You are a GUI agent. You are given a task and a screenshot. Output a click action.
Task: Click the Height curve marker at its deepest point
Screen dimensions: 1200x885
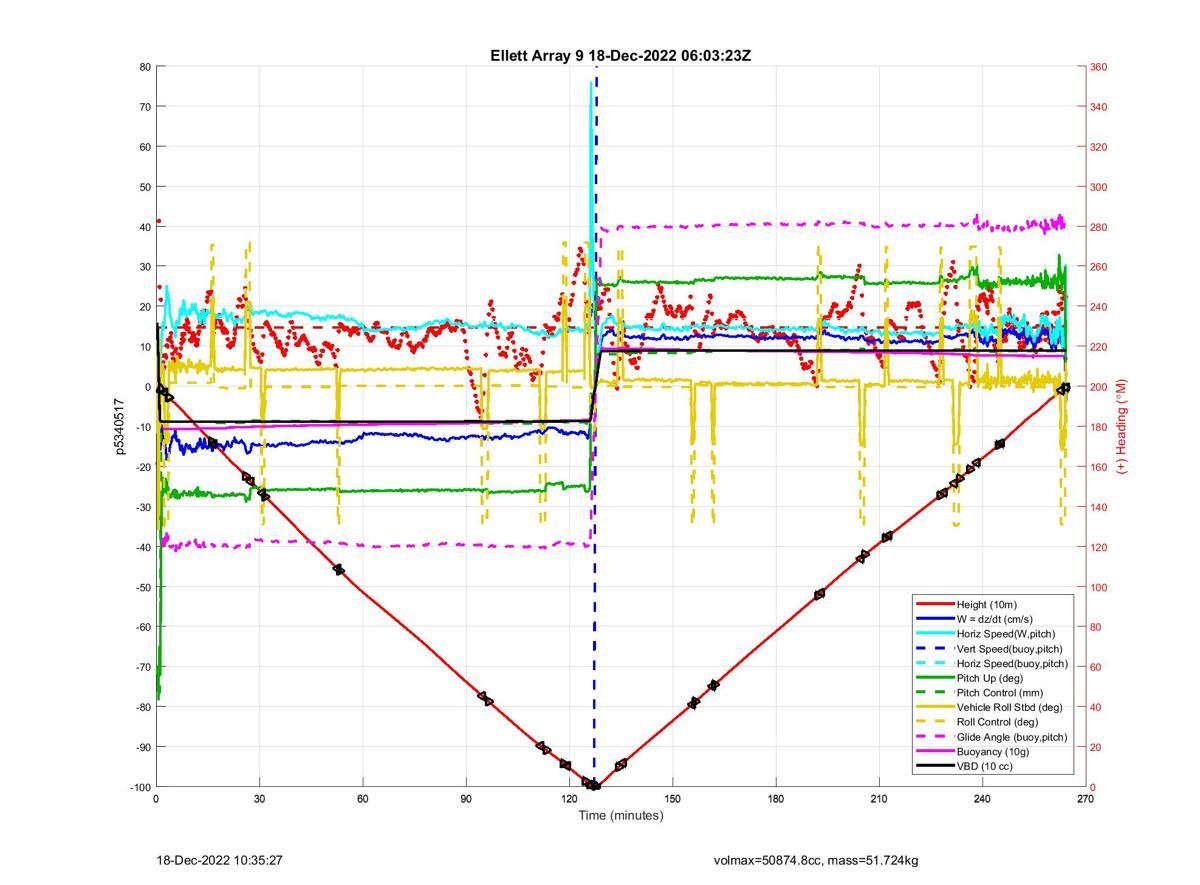coord(594,786)
